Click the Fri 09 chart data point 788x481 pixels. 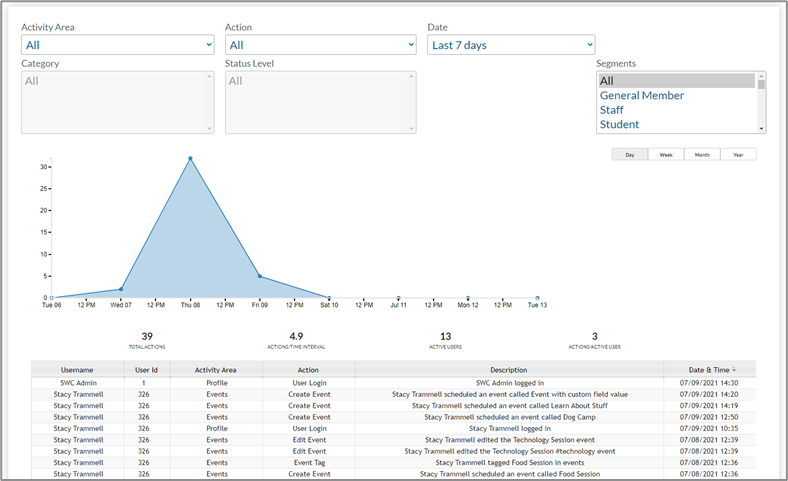tap(260, 277)
